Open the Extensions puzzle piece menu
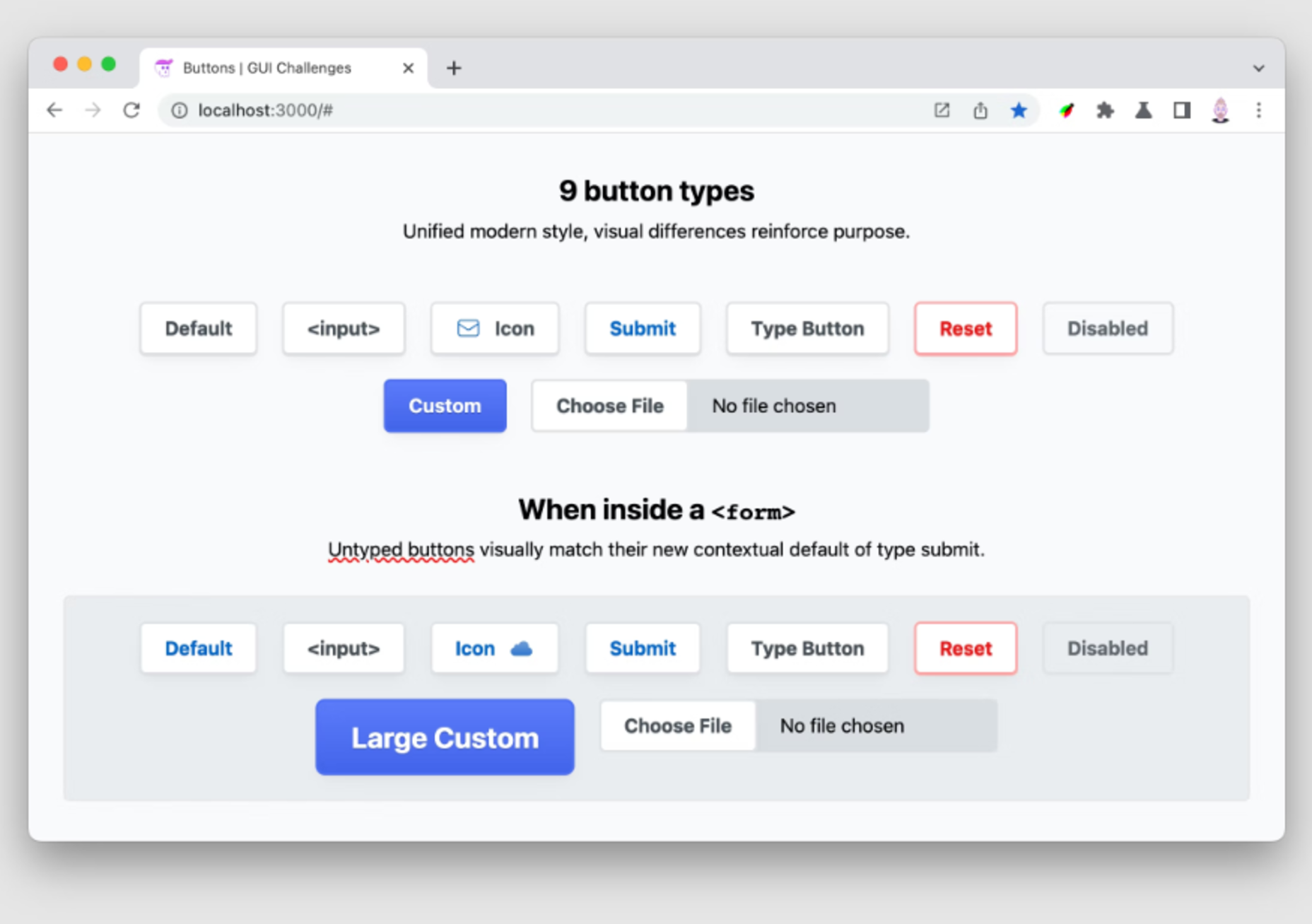1312x924 pixels. [1105, 110]
